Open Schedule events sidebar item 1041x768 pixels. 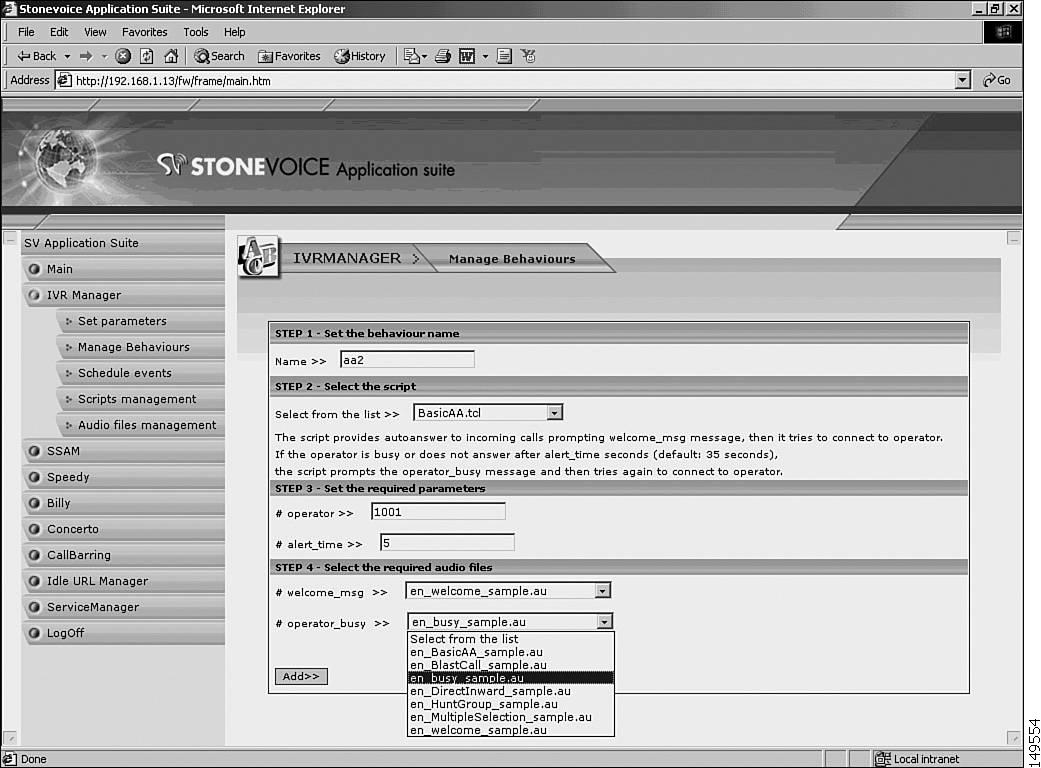pos(141,373)
